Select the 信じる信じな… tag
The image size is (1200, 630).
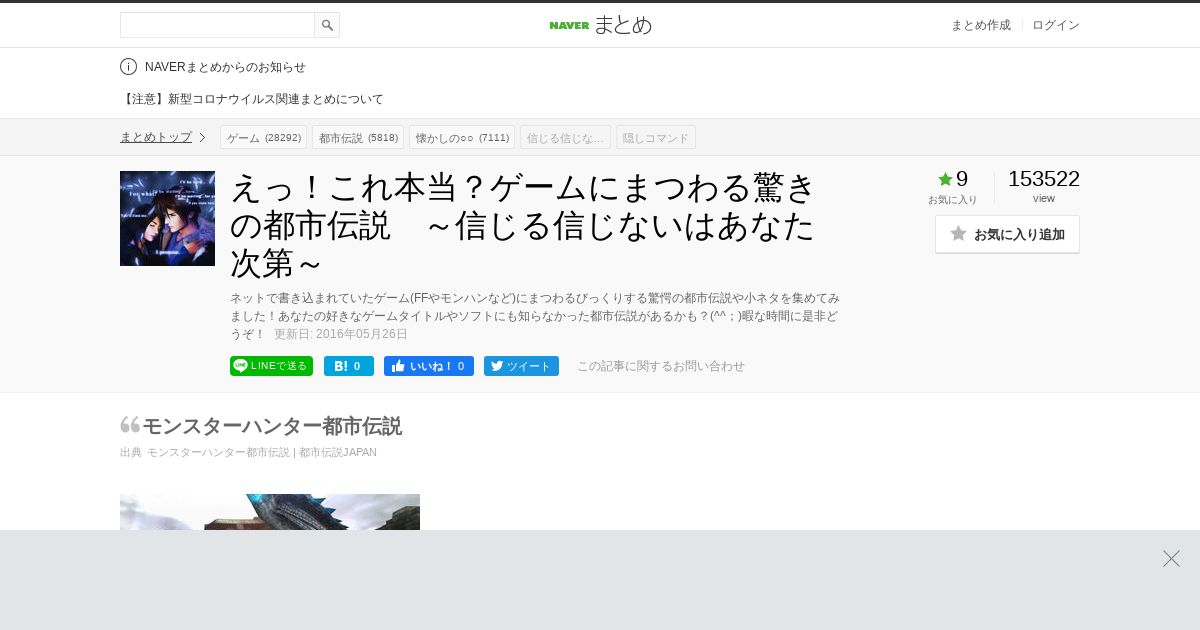[x=565, y=137]
